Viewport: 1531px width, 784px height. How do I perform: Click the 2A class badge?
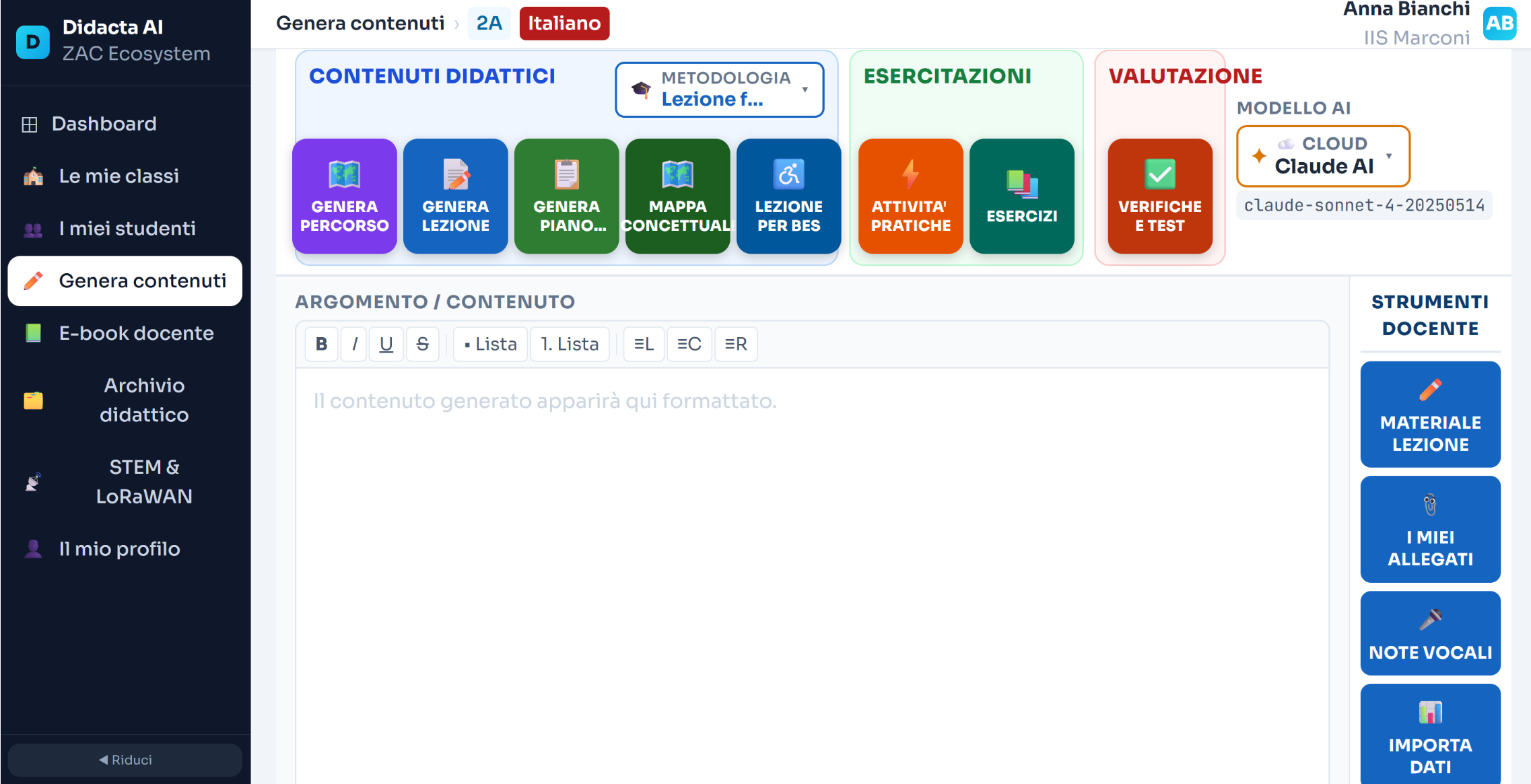(489, 24)
